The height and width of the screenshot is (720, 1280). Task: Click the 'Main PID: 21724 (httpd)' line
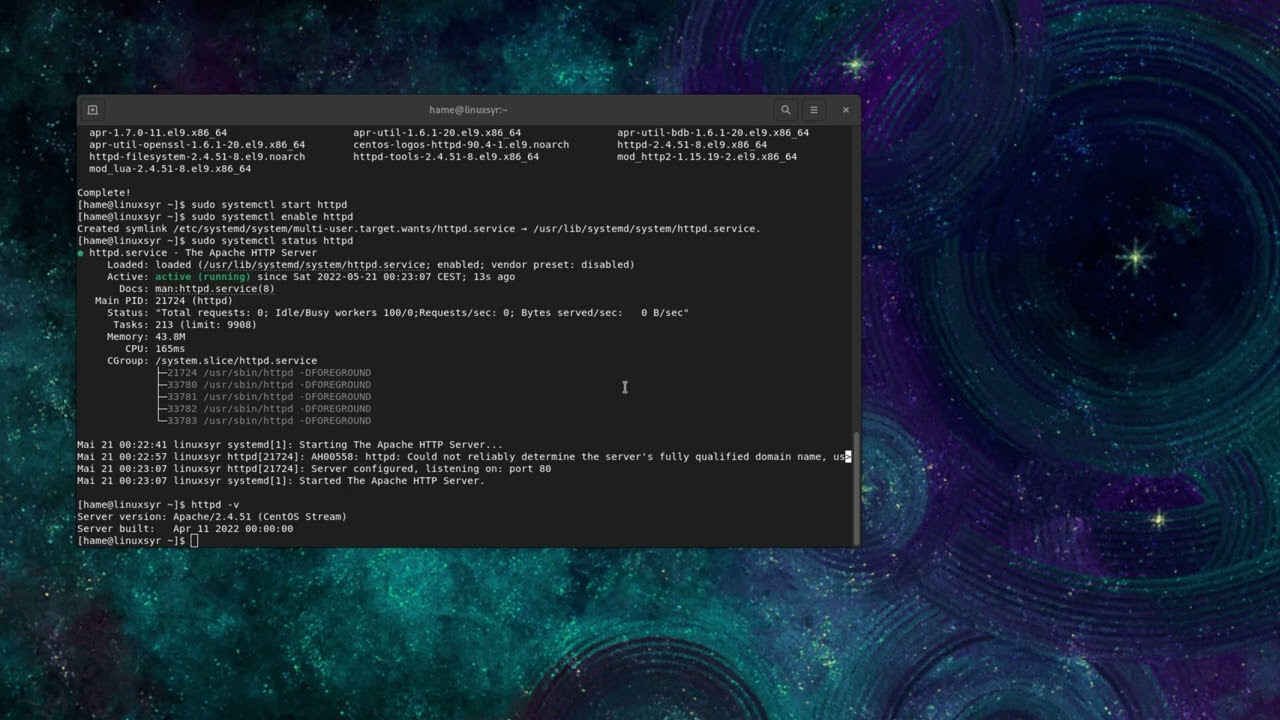[164, 301]
